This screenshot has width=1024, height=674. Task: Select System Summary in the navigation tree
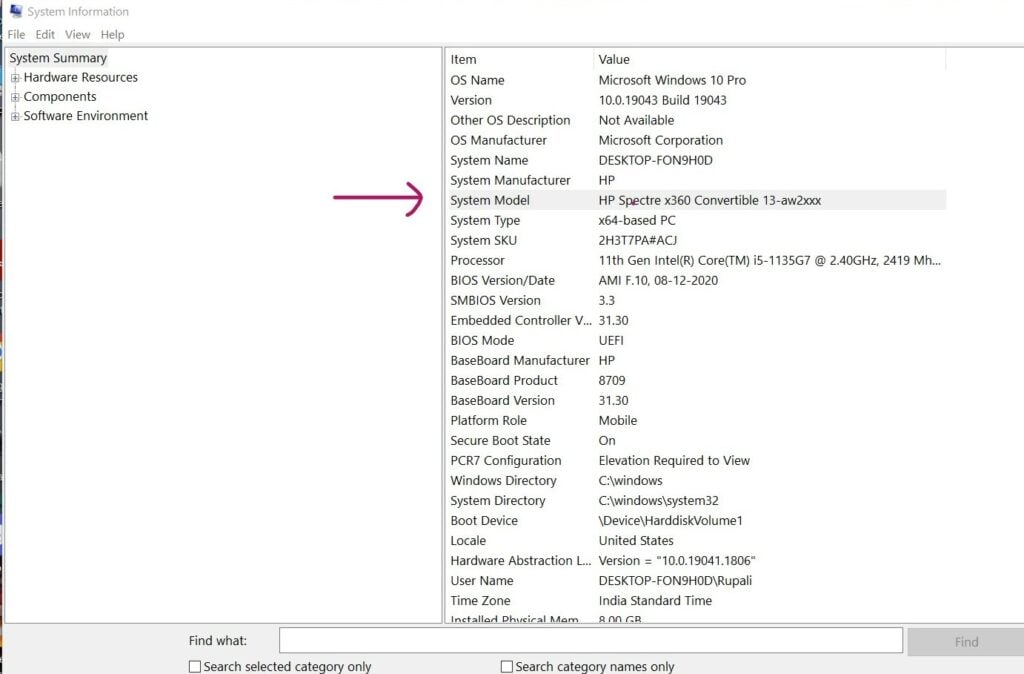57,58
